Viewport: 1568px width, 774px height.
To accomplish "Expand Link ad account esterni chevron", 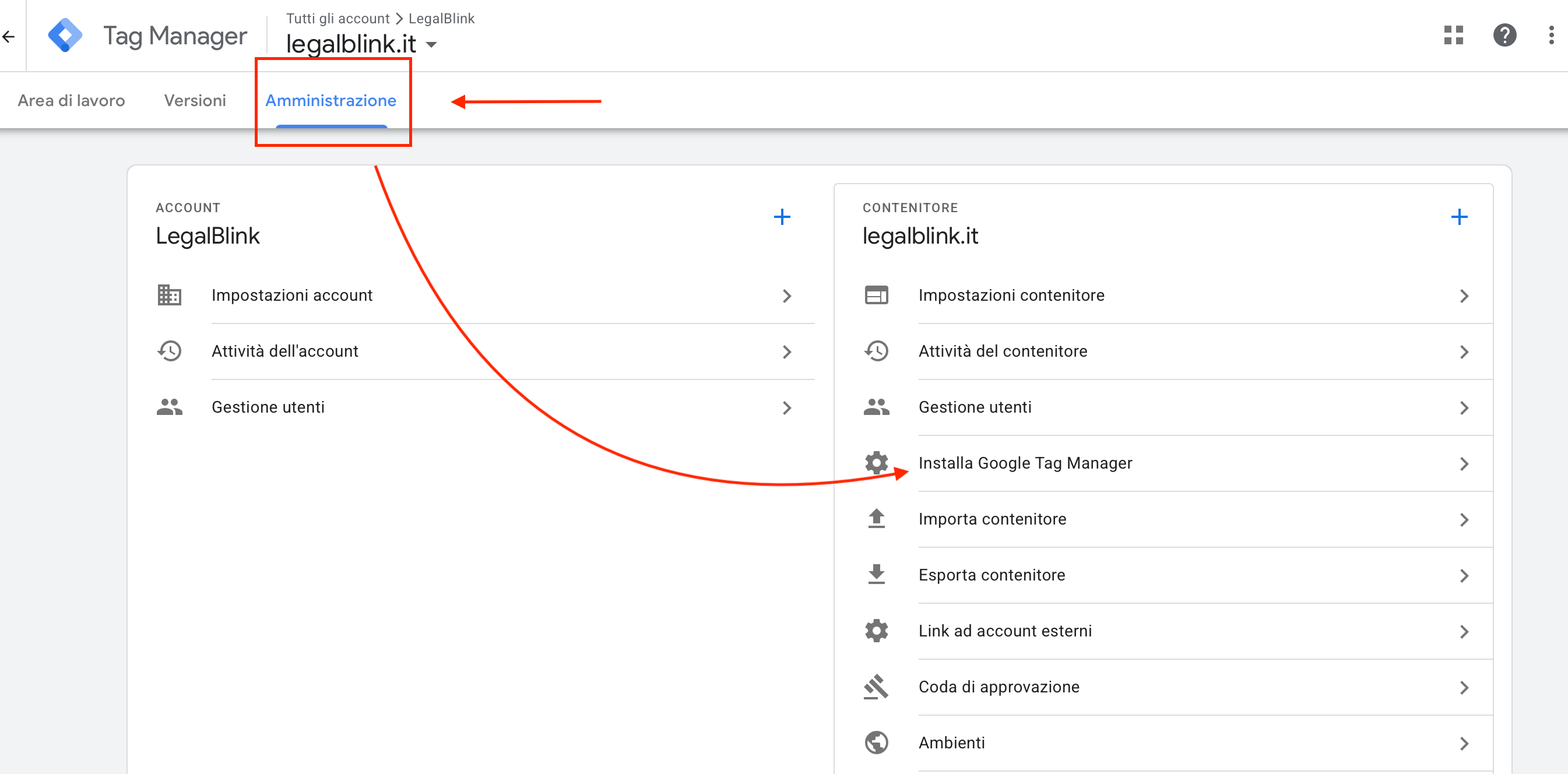I will click(x=1464, y=632).
